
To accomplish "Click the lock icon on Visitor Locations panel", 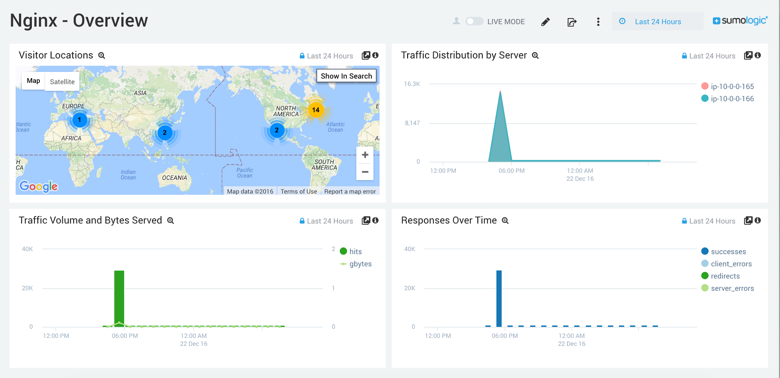I will coord(301,56).
